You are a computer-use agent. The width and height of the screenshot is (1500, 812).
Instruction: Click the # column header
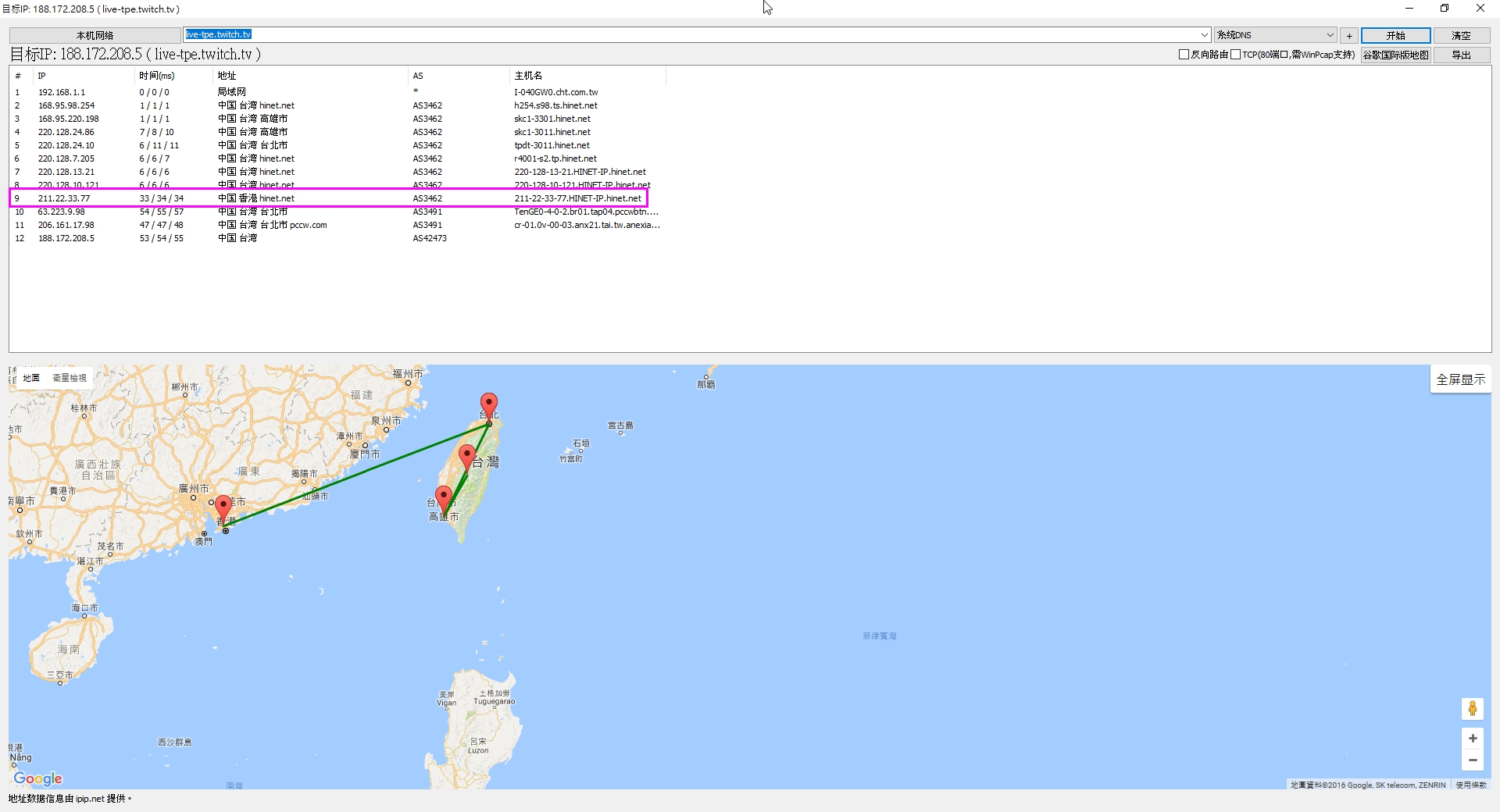21,76
